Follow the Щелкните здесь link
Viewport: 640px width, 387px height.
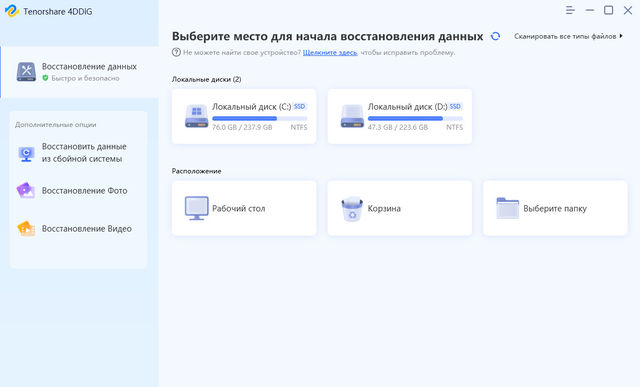tap(330, 52)
